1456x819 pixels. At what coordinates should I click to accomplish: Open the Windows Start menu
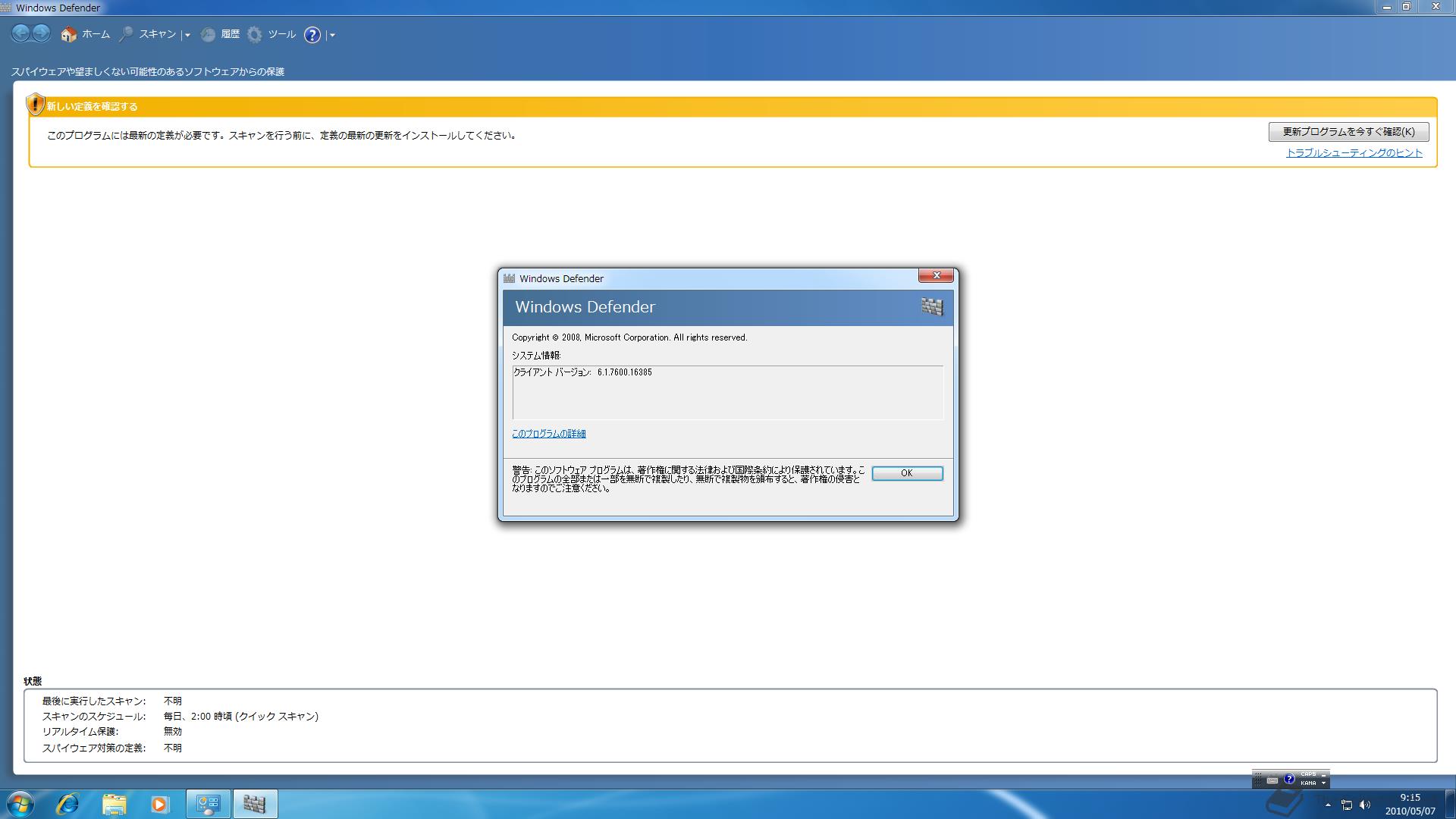coord(20,804)
